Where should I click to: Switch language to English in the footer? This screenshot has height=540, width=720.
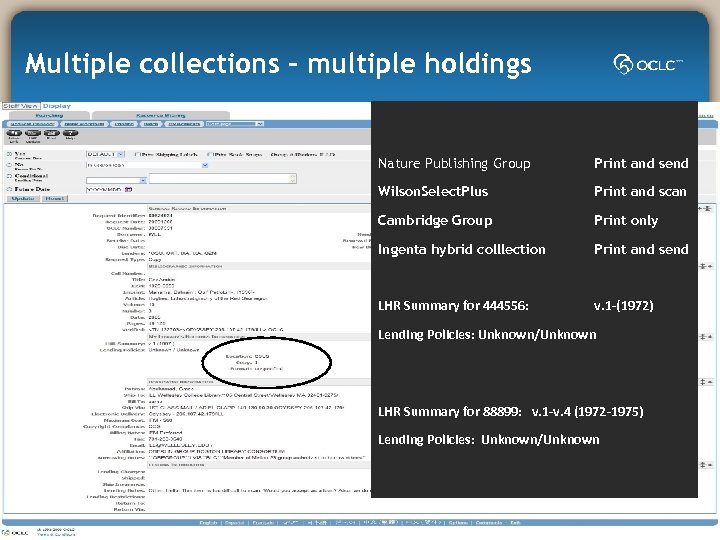click(x=208, y=523)
